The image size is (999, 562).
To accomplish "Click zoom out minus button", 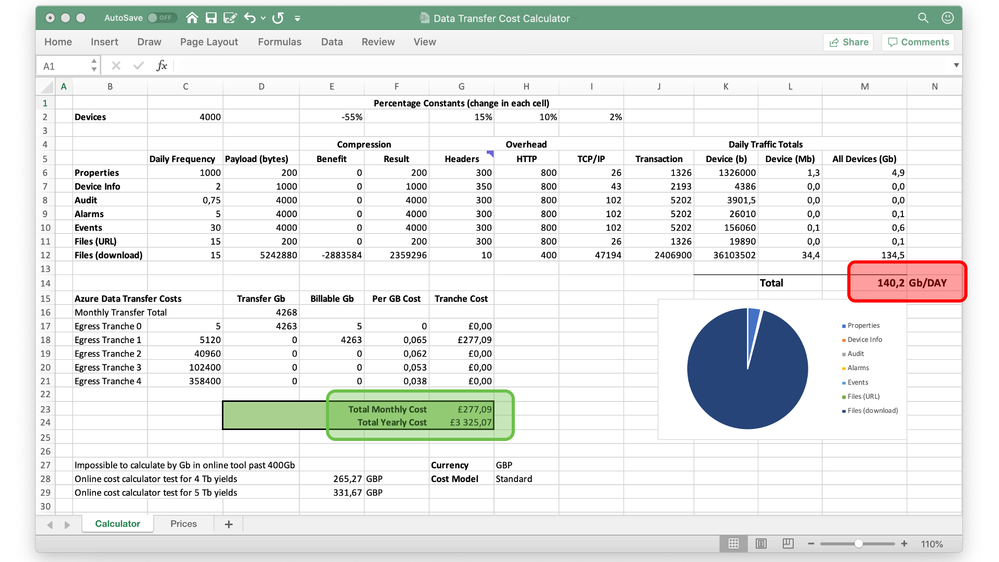I will click(811, 544).
